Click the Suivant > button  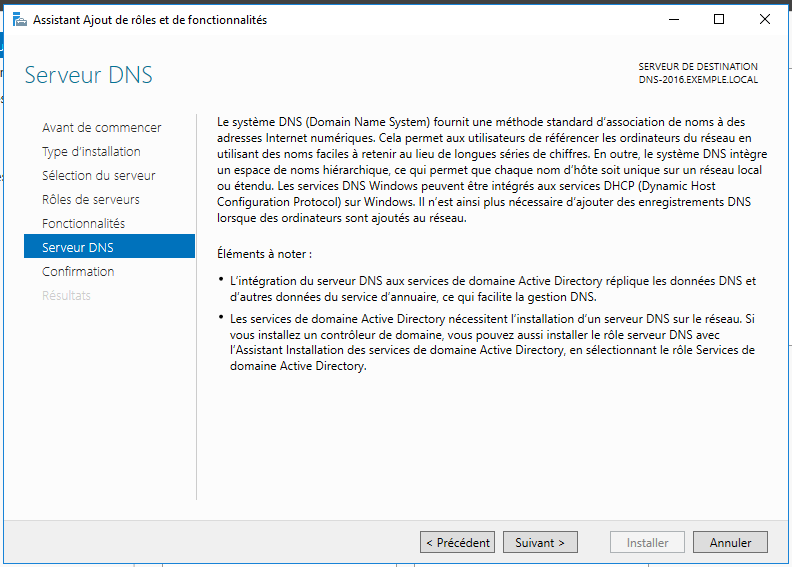click(x=540, y=542)
